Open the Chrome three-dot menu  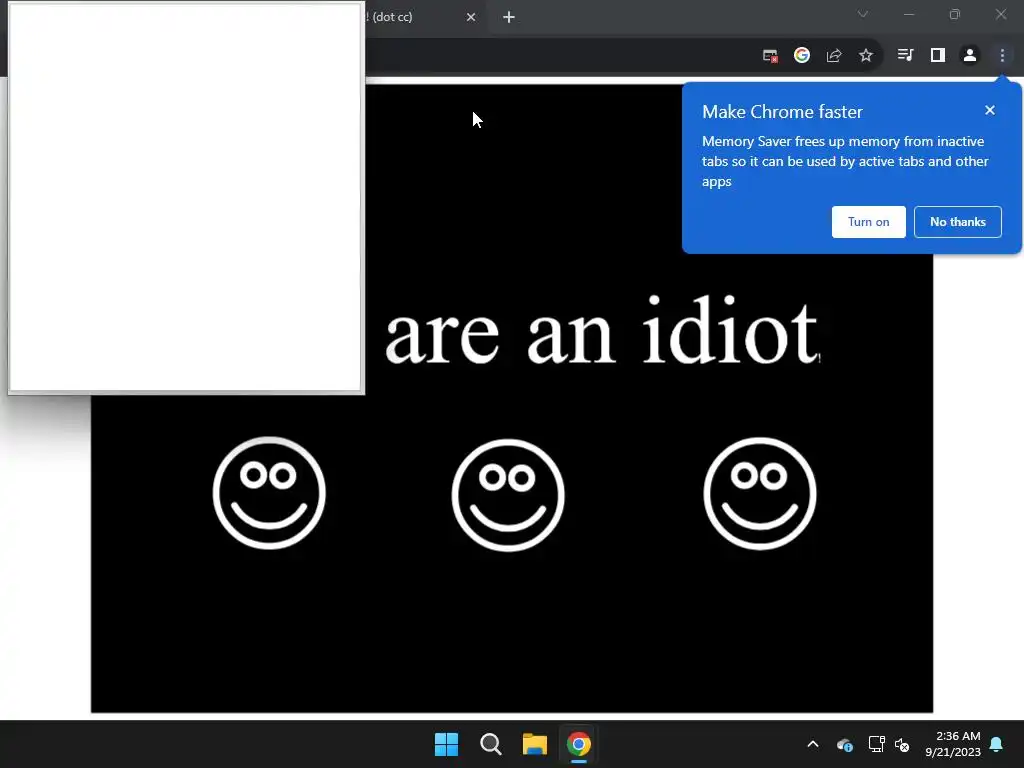coord(1002,56)
